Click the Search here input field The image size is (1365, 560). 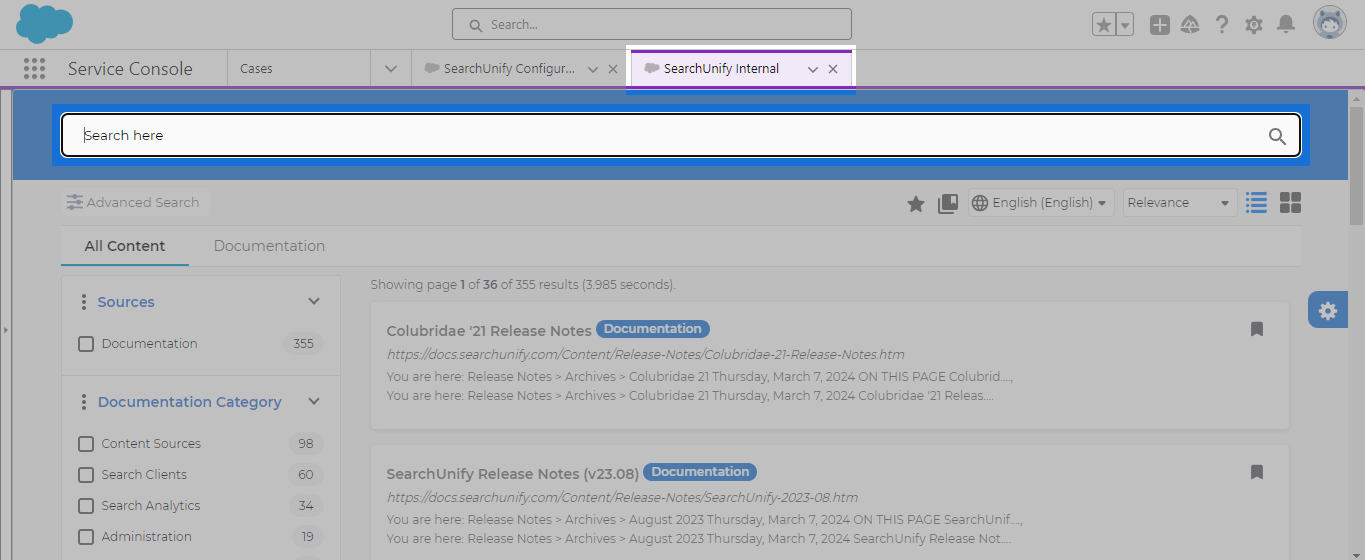coord(660,136)
